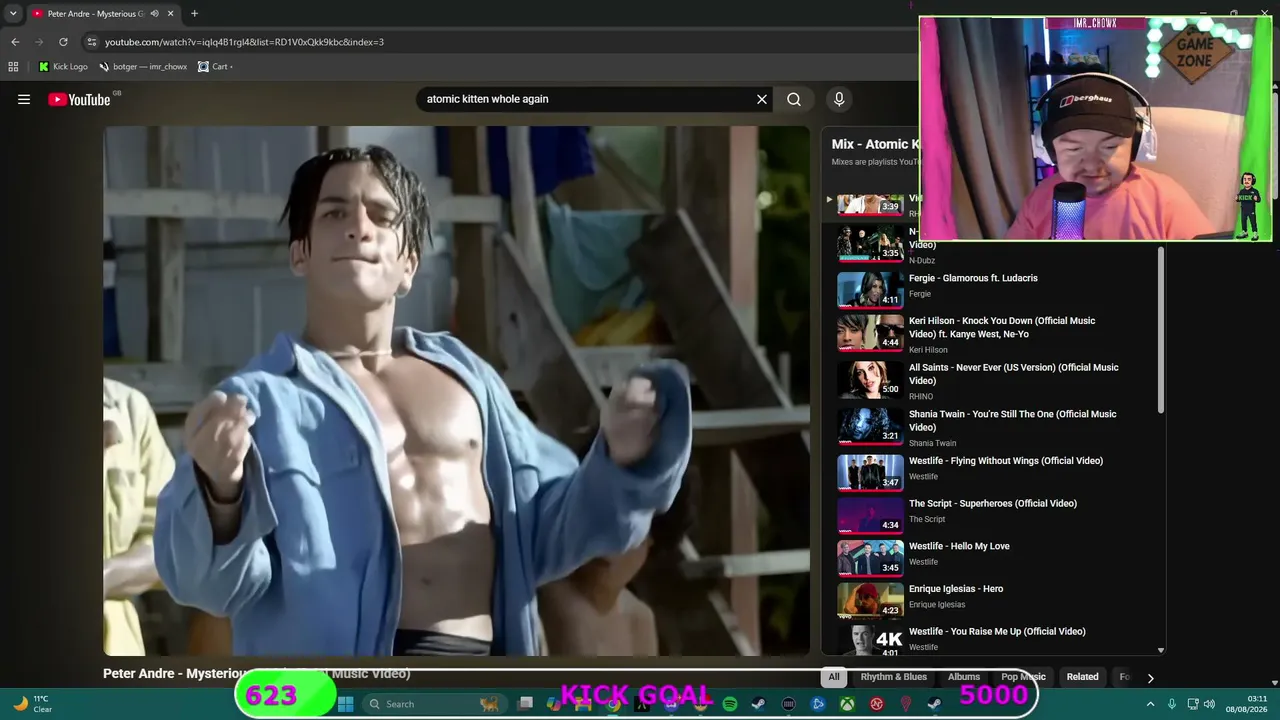
Task: Select the Albums filter chip
Action: (x=964, y=677)
